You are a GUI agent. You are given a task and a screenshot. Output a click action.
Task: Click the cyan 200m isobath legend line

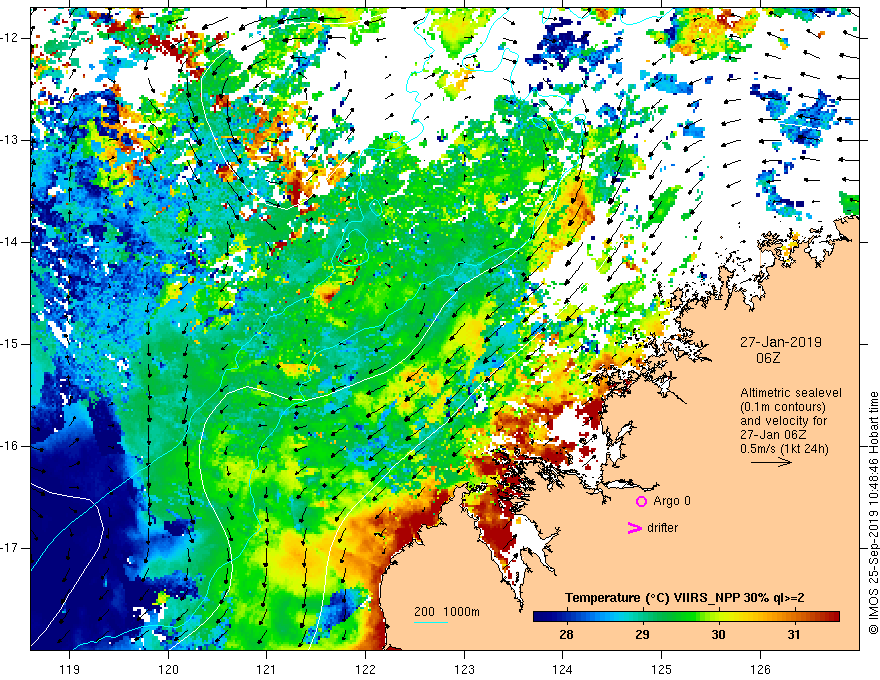(430, 623)
